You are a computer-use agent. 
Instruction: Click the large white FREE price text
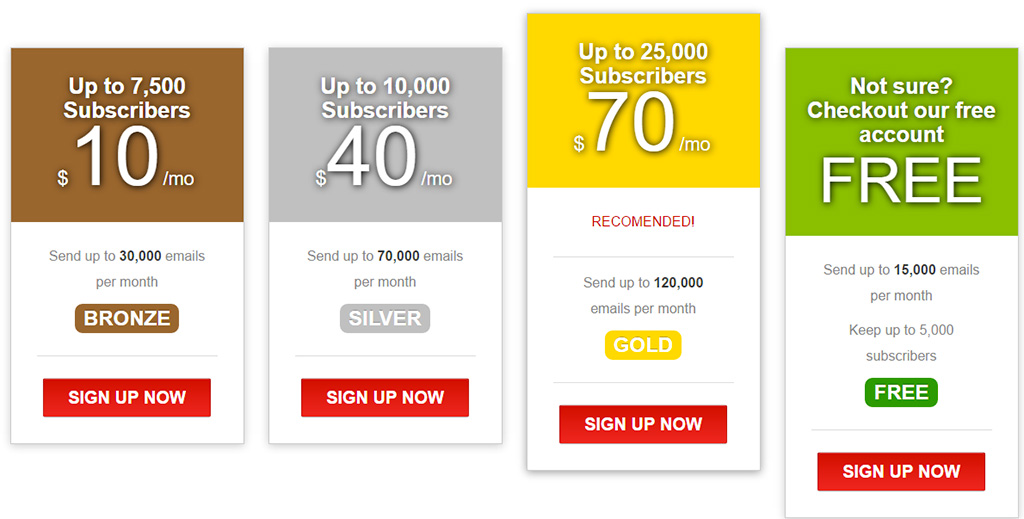click(901, 181)
